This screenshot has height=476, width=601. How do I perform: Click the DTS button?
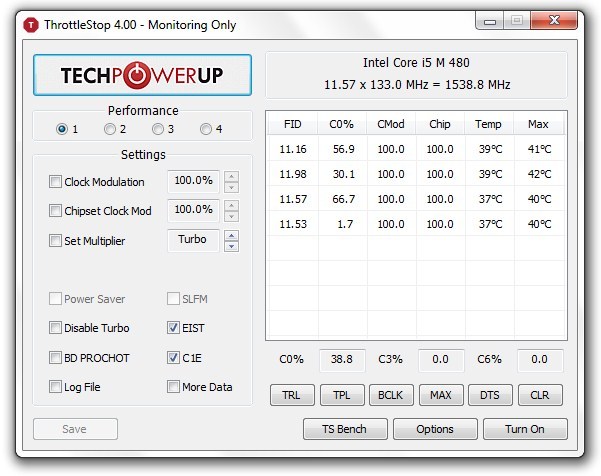[x=490, y=395]
